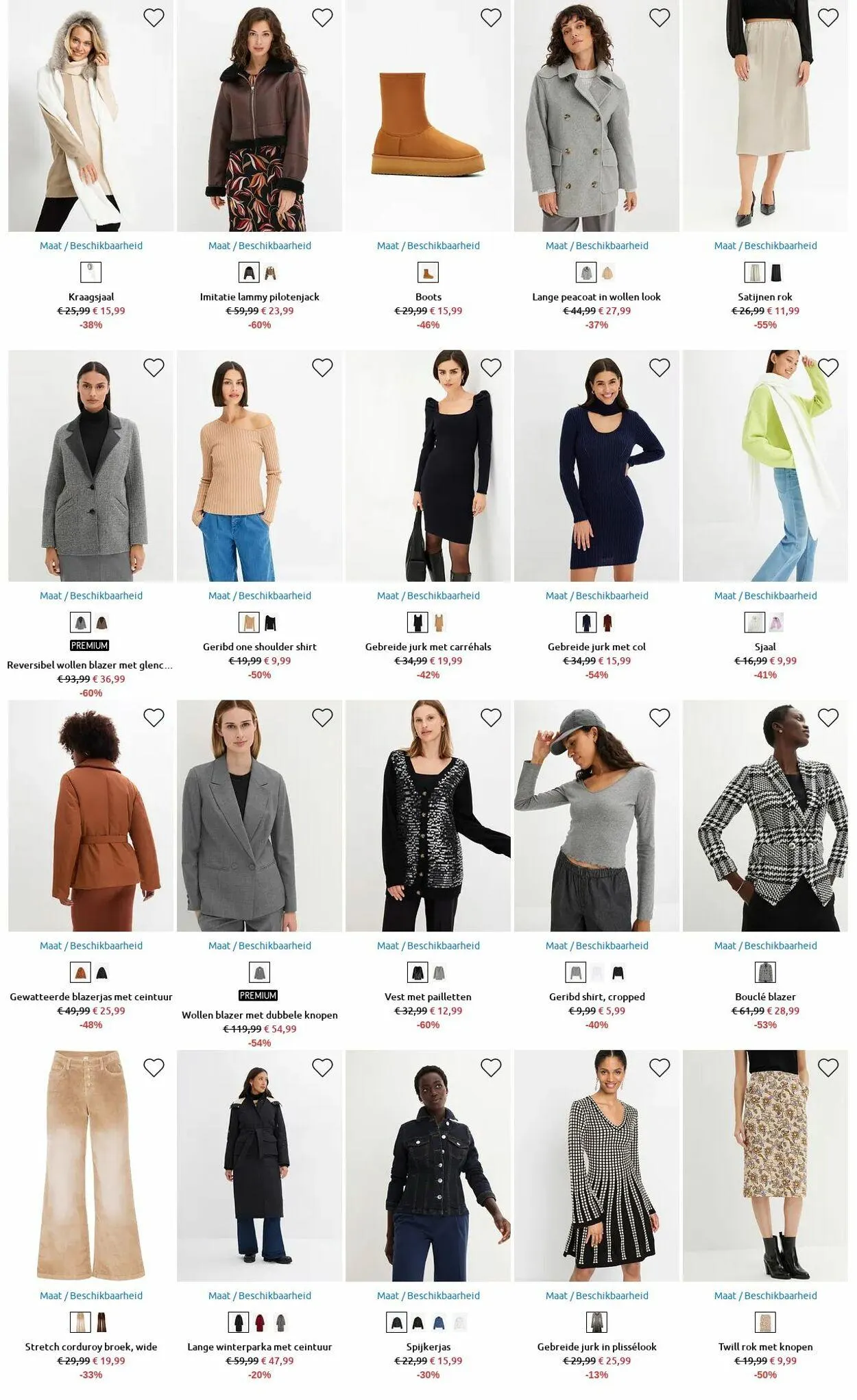Open Maat / Beschikbaarheid for Twill rok
Viewport: 857px width, 1400px height.
pos(765,1295)
